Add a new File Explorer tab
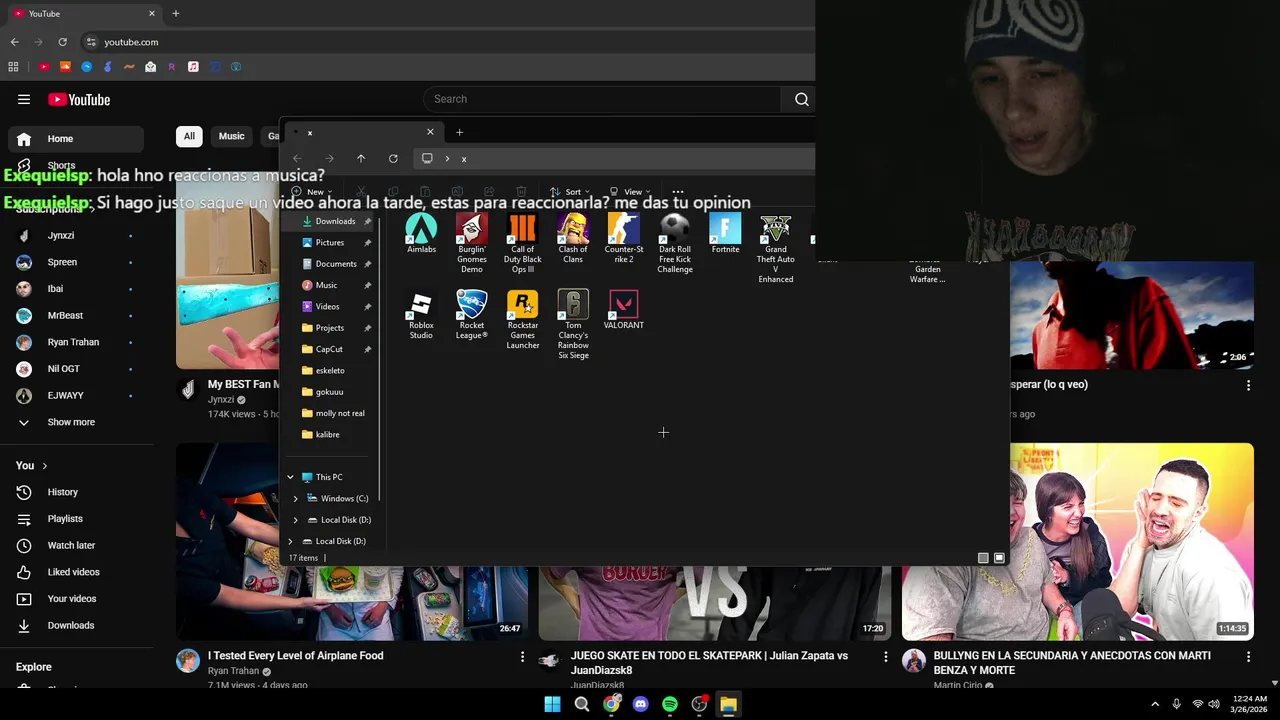The height and width of the screenshot is (720, 1280). point(459,132)
